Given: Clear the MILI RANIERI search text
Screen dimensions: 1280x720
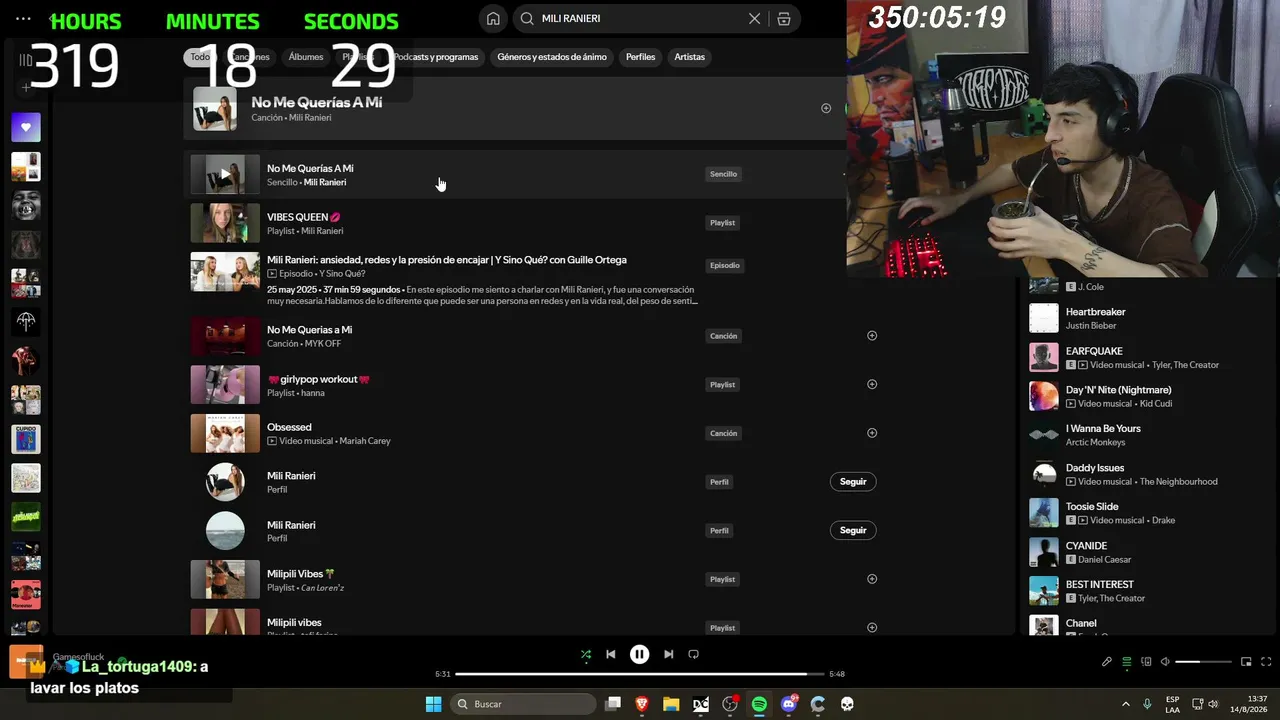Looking at the screenshot, I should pyautogui.click(x=754, y=18).
